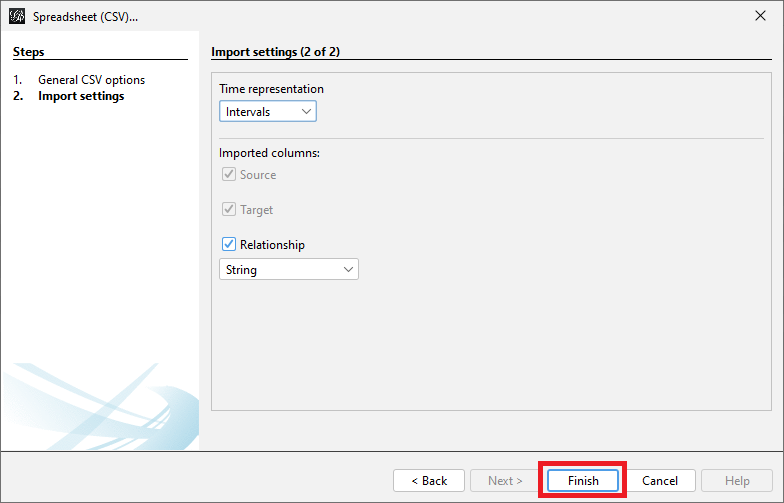This screenshot has height=503, width=784.
Task: Toggle the Target column checkbox
Action: coord(229,210)
